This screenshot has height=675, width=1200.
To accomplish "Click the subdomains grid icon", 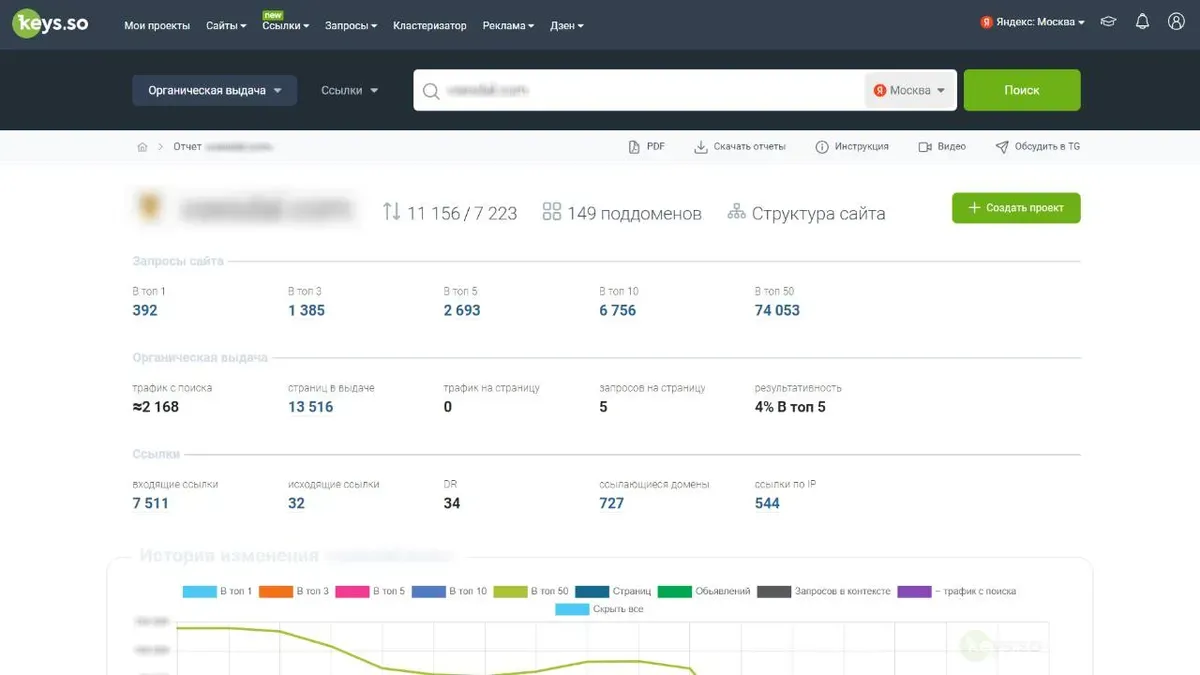I will (x=551, y=212).
